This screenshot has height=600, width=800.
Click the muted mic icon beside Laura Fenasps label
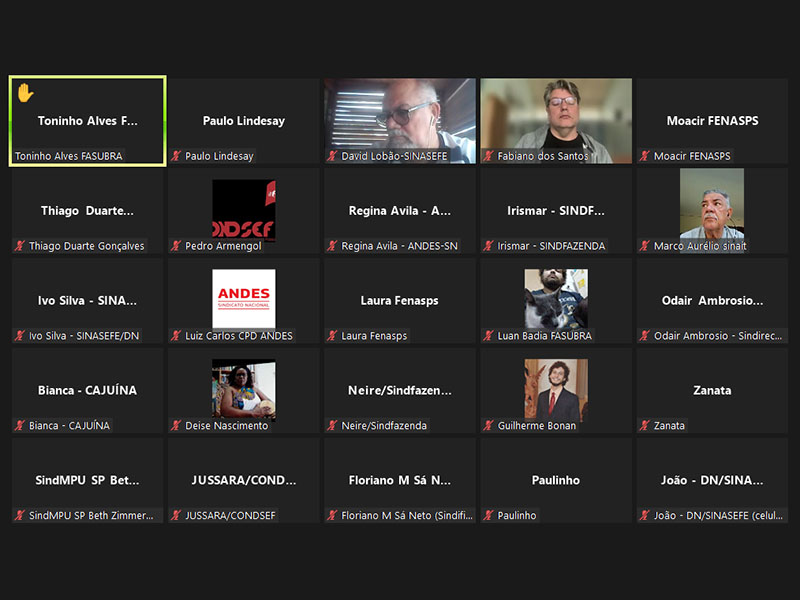pos(333,336)
